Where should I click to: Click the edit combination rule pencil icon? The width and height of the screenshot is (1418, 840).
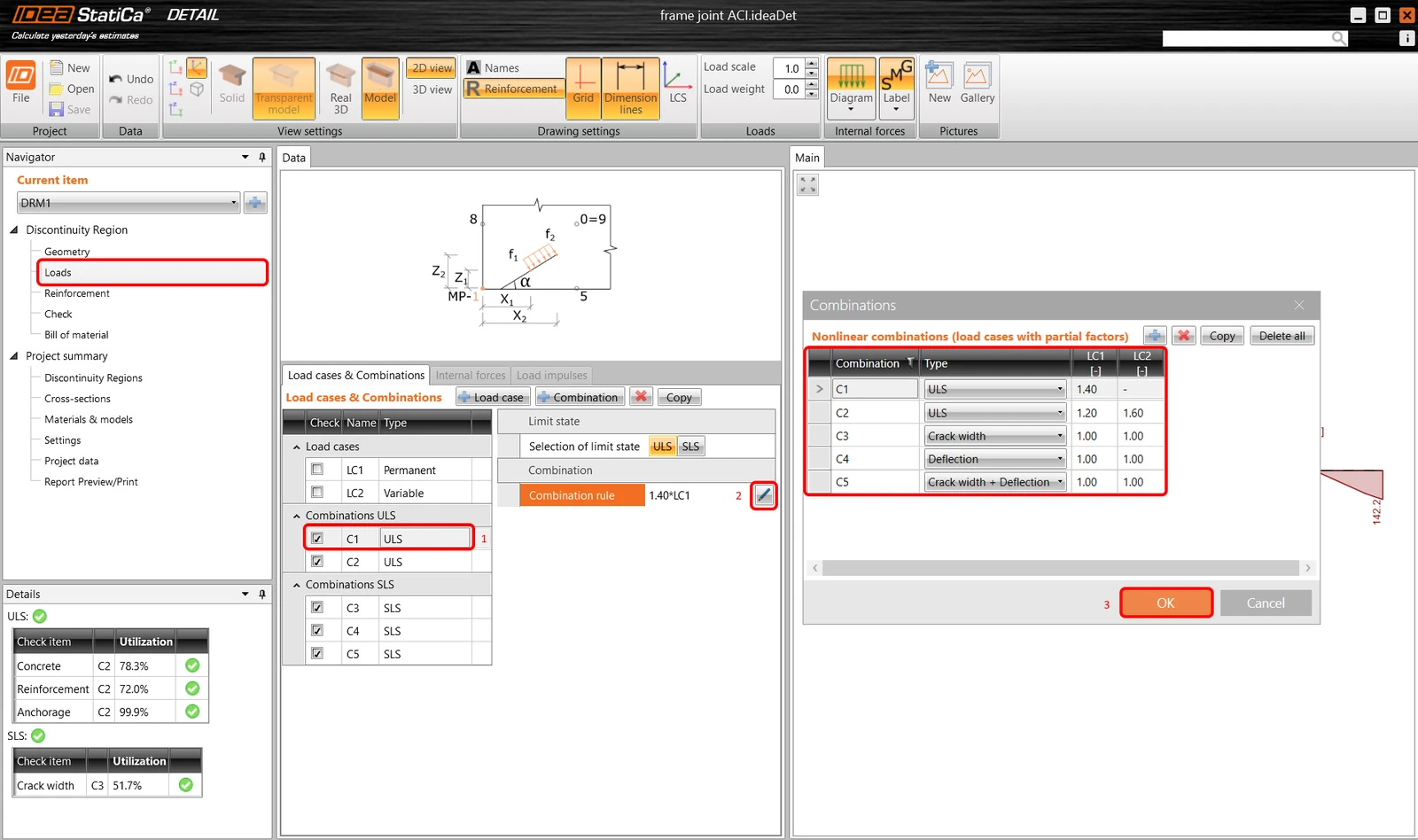click(x=764, y=495)
